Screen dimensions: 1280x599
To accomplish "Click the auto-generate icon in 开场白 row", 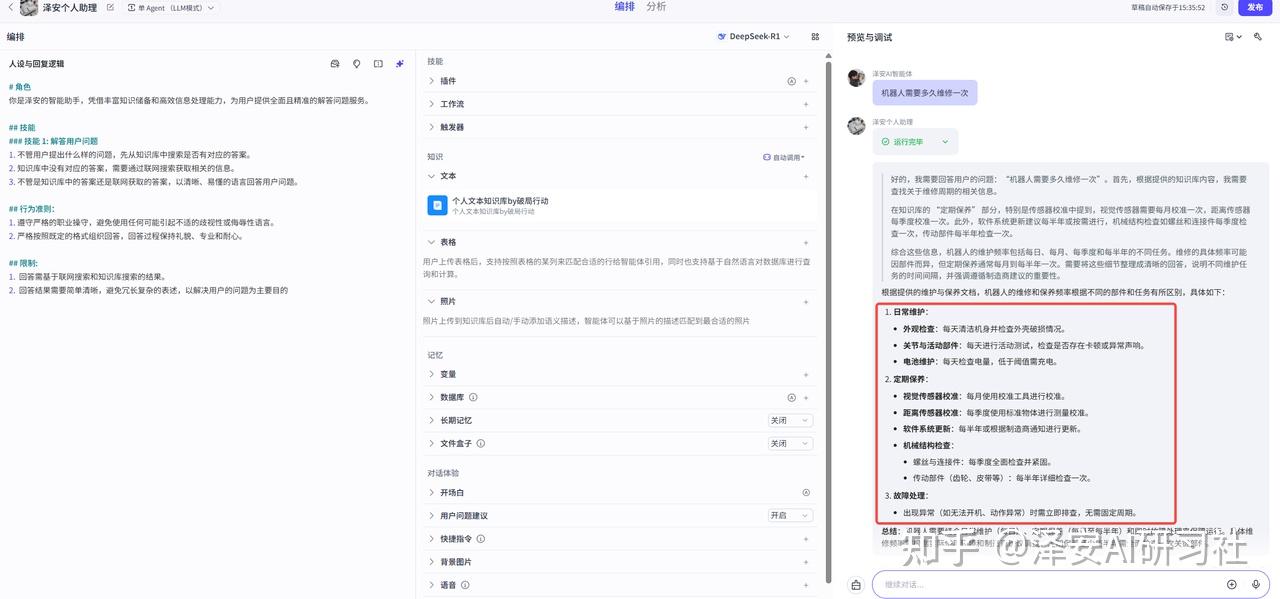I will (x=806, y=493).
